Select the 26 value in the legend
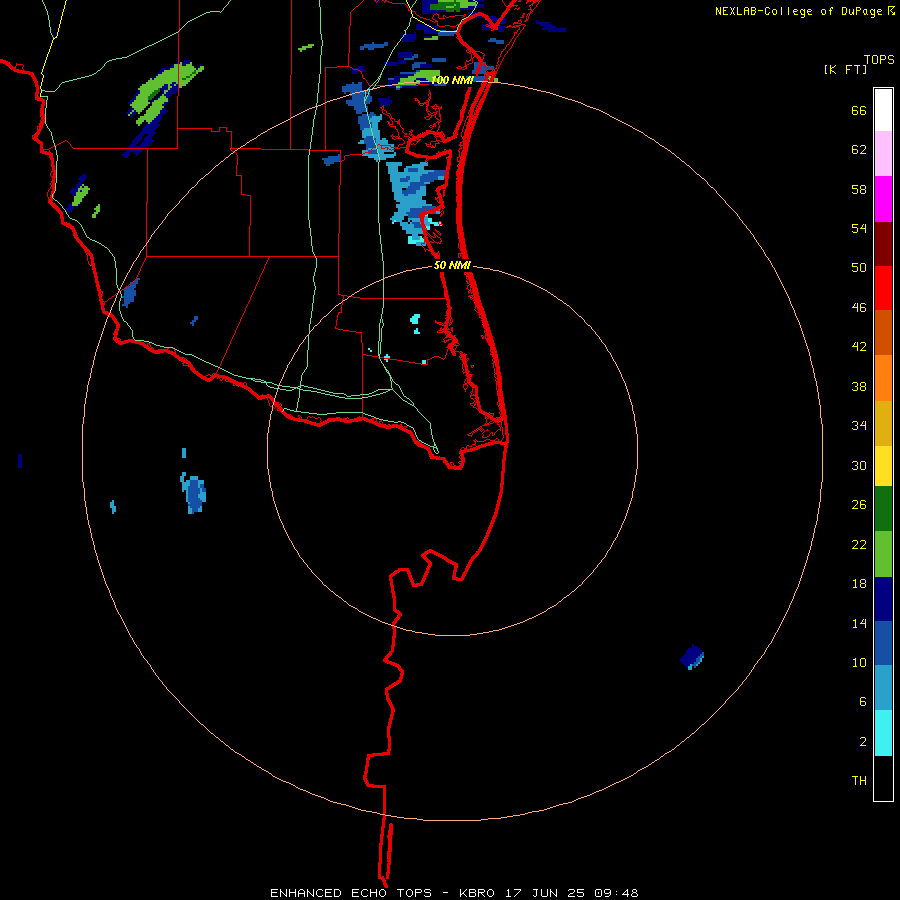 tap(859, 505)
